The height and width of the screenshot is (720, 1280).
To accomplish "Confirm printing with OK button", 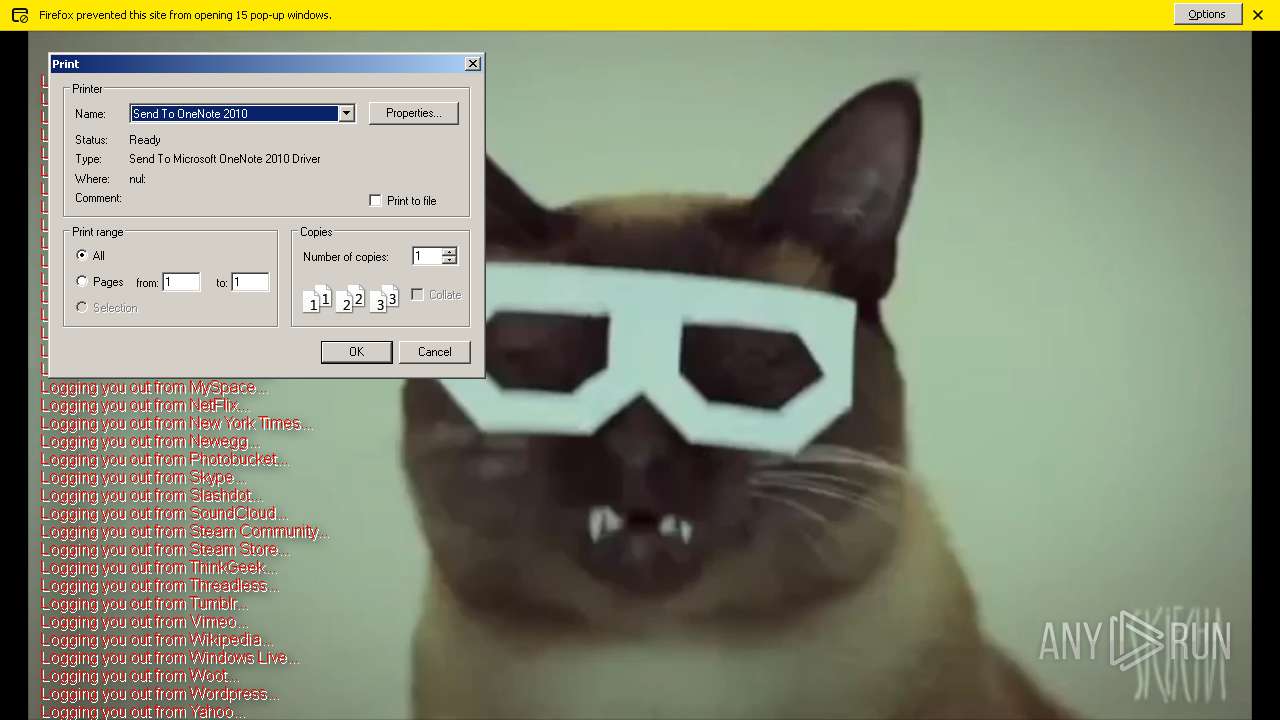I will [x=356, y=352].
